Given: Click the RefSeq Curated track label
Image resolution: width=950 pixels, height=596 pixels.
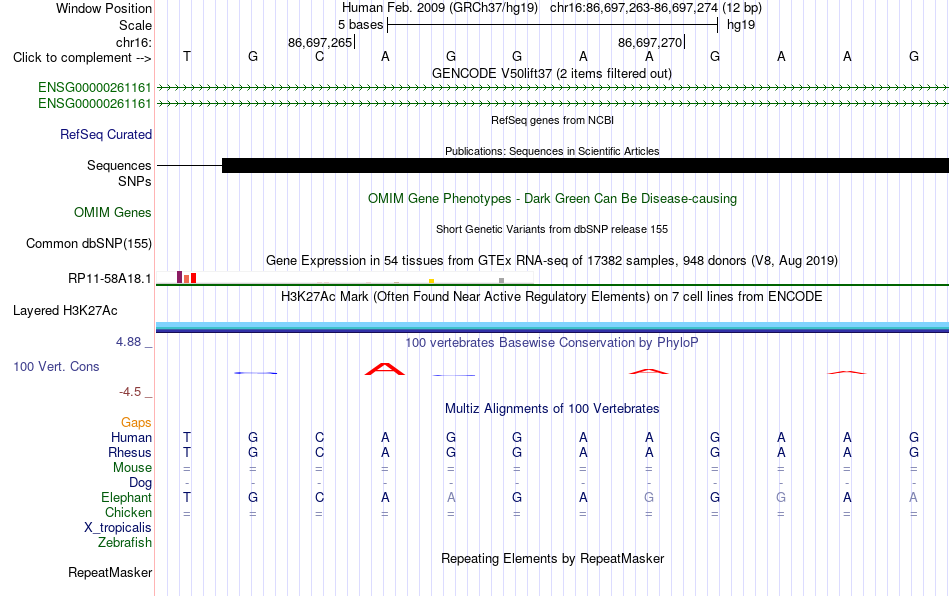Looking at the screenshot, I should click(x=105, y=134).
